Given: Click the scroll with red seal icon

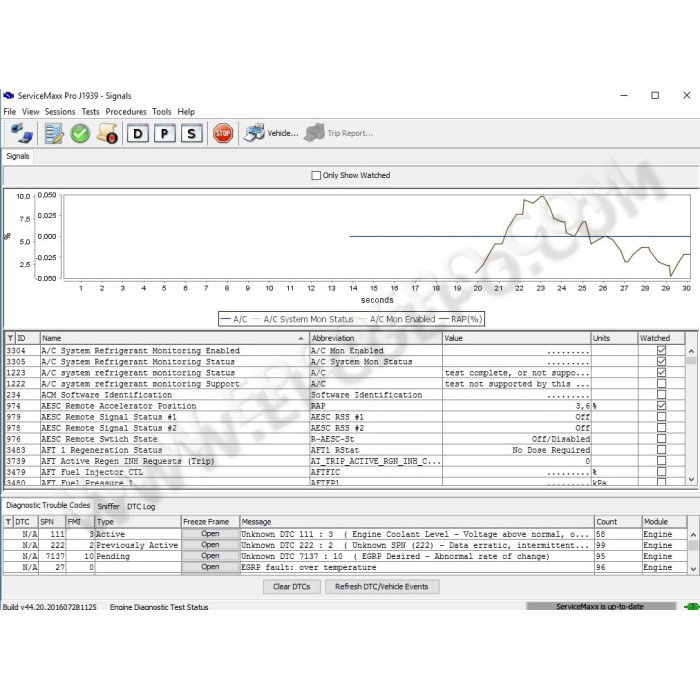Looking at the screenshot, I should point(108,133).
